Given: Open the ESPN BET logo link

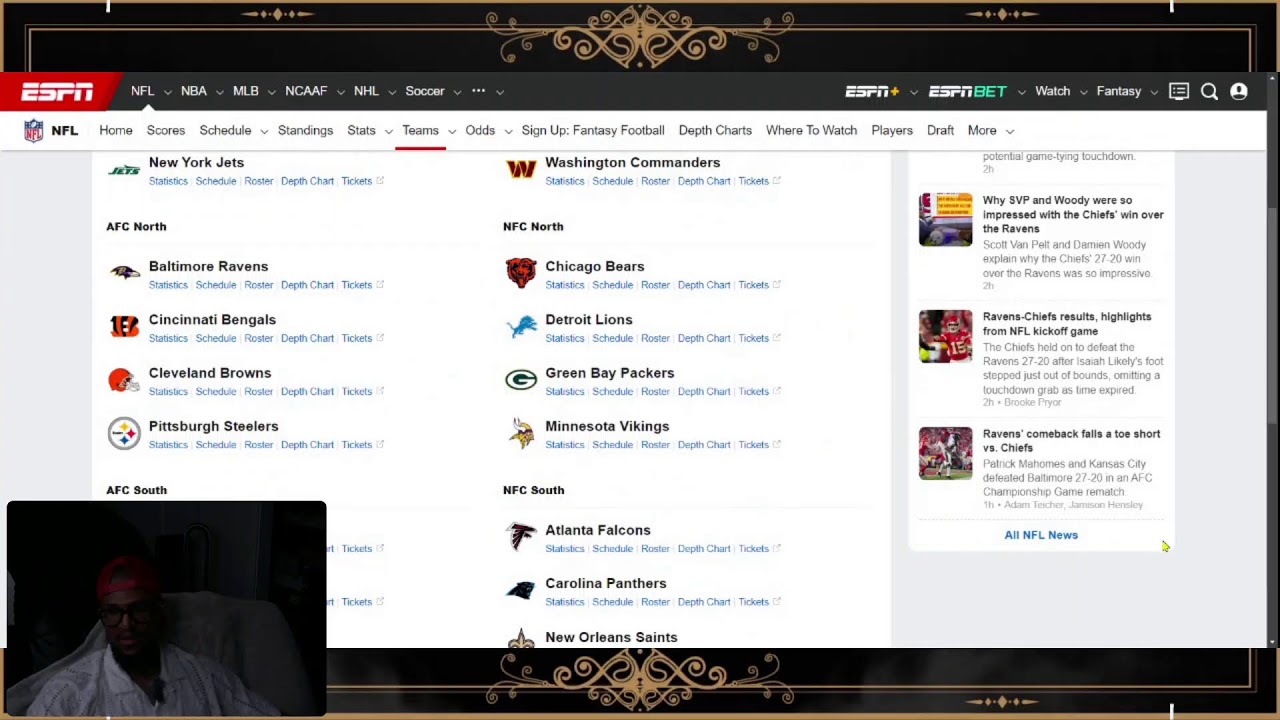Looking at the screenshot, I should [x=968, y=92].
